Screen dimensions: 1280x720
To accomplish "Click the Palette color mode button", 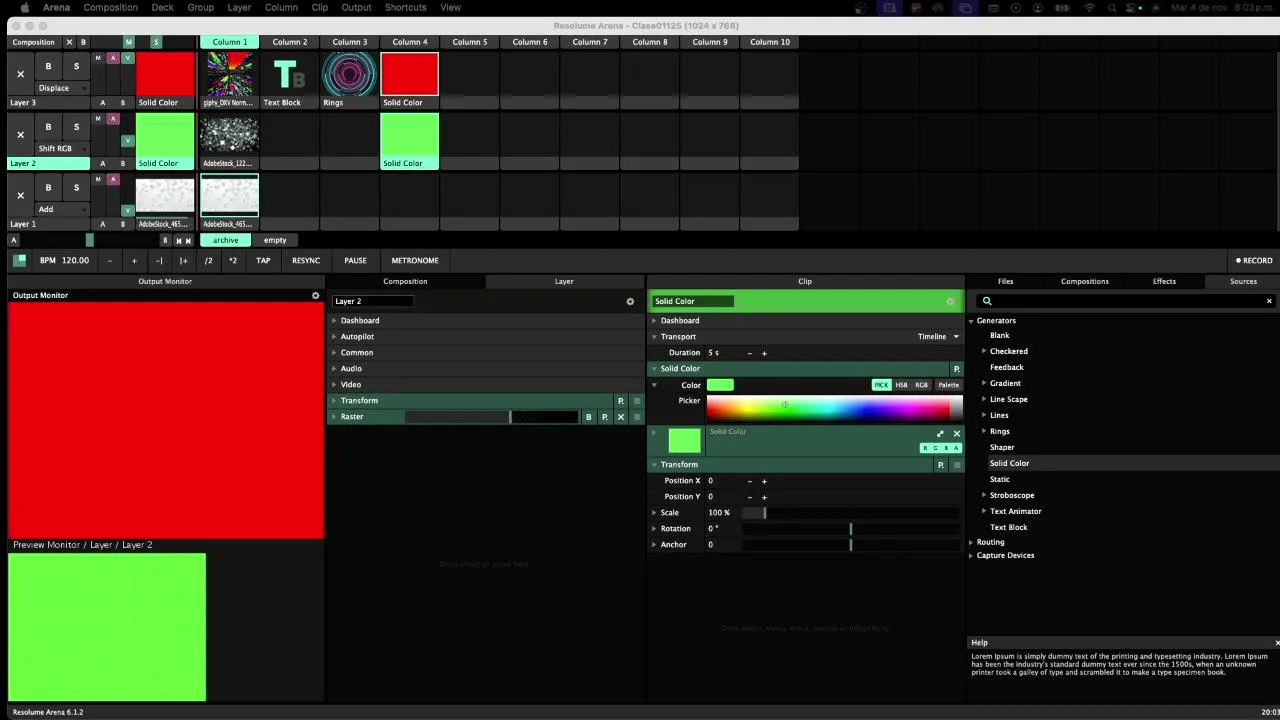I will pyautogui.click(x=948, y=385).
